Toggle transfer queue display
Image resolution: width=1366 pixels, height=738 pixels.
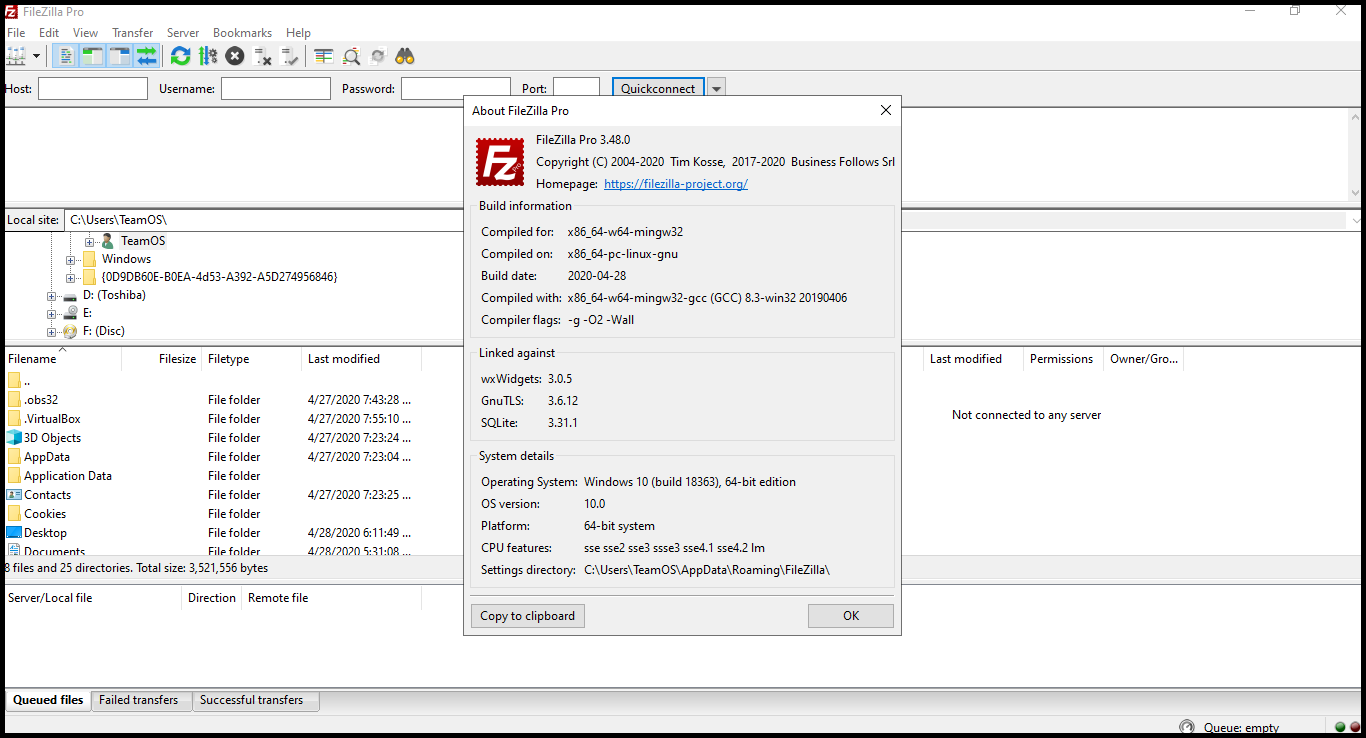click(147, 56)
